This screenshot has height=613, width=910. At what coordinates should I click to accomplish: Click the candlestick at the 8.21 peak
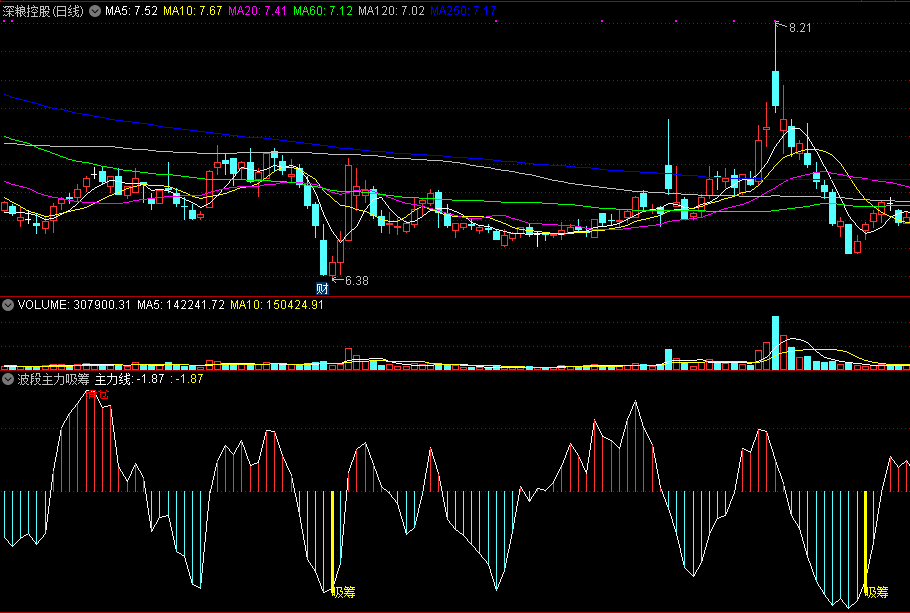pyautogui.click(x=775, y=67)
